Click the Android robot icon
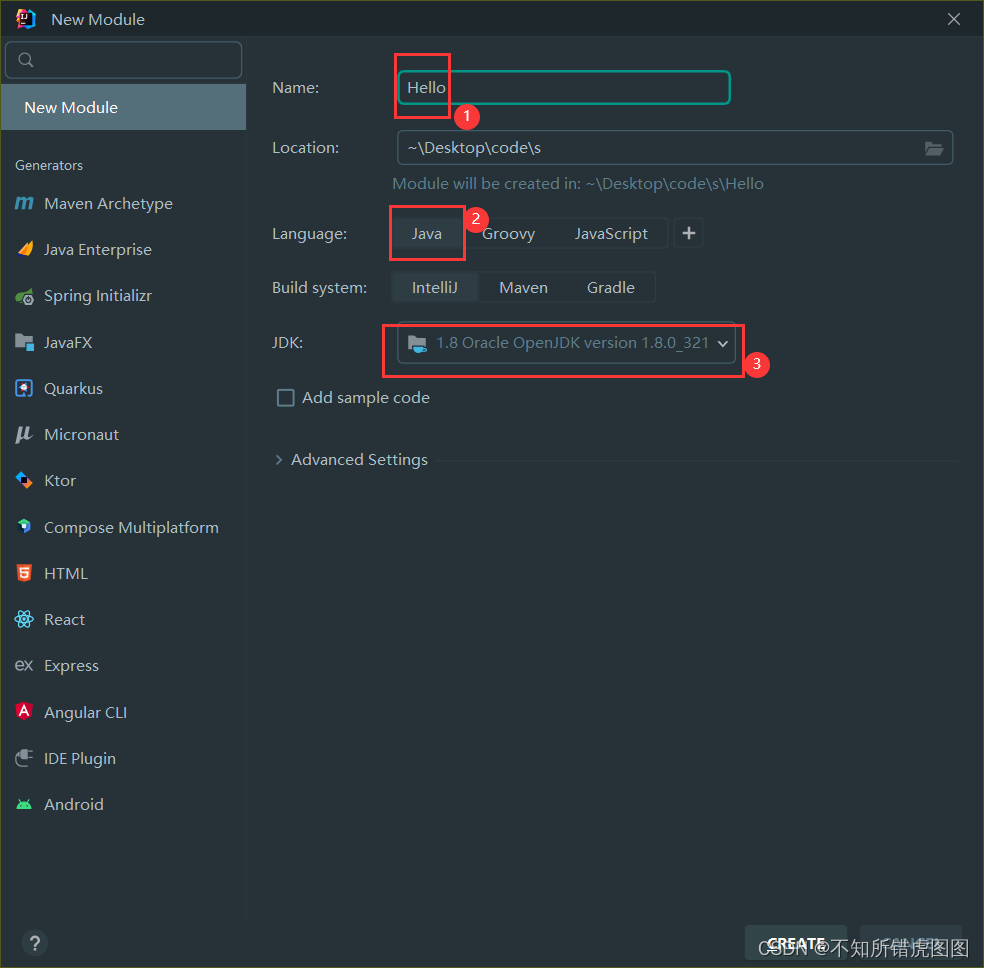The image size is (984, 968). pos(24,804)
